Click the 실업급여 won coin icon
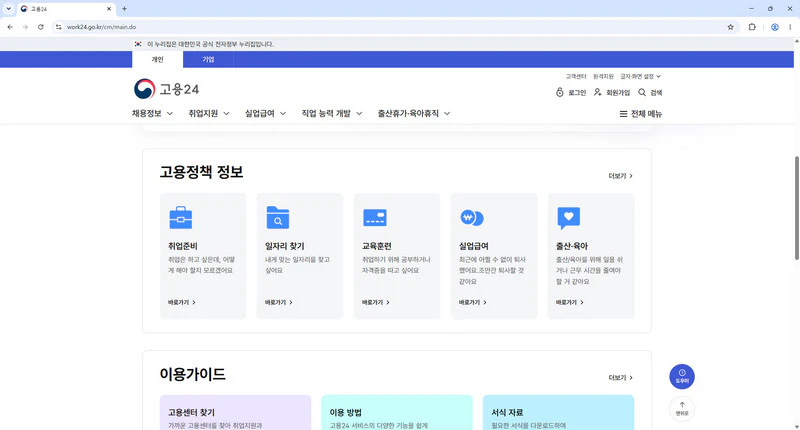This screenshot has width=800, height=430. pos(471,218)
